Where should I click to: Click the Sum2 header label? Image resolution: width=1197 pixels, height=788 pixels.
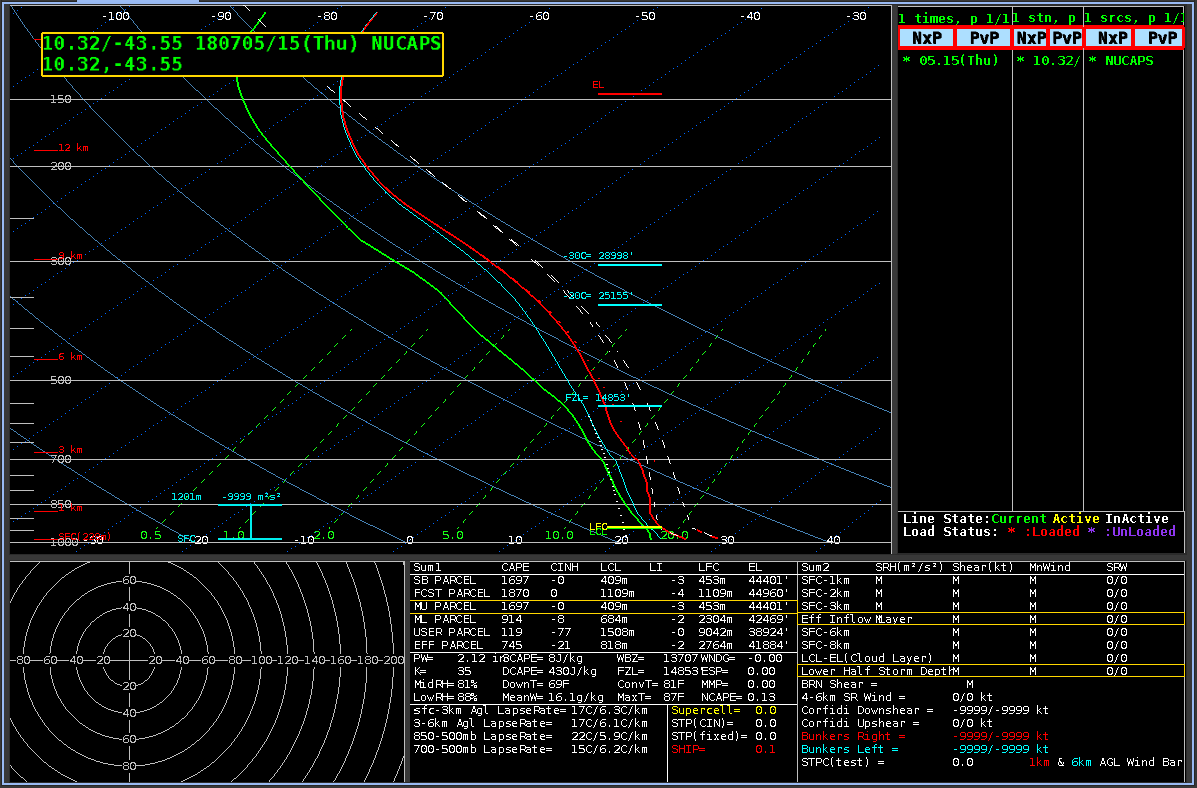click(815, 567)
